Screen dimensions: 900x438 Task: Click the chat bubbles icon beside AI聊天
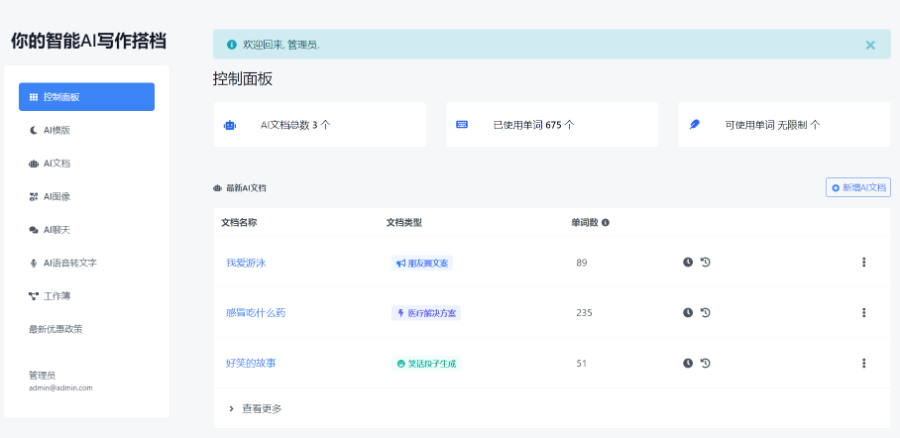point(33,230)
